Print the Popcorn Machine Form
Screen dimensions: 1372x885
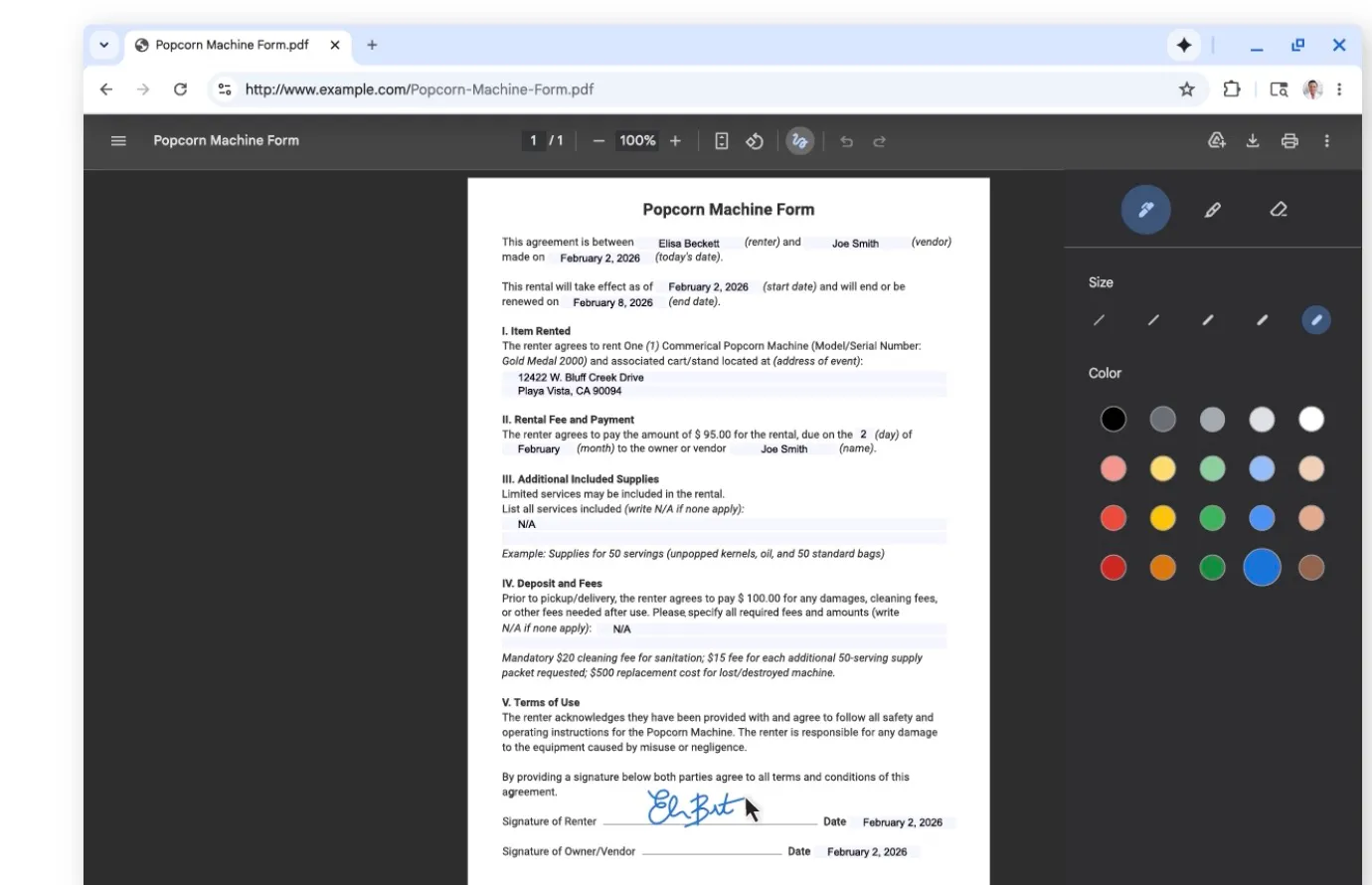1289,140
